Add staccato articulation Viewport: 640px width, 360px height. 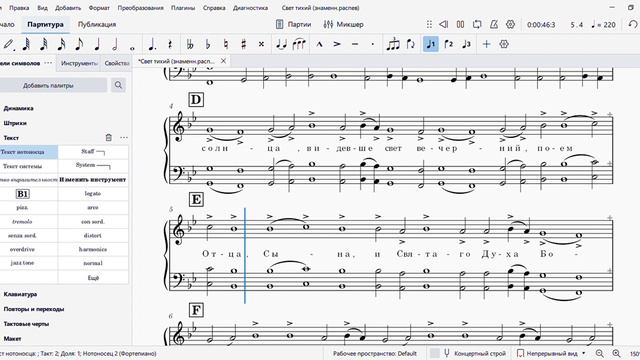pyautogui.click(x=373, y=44)
